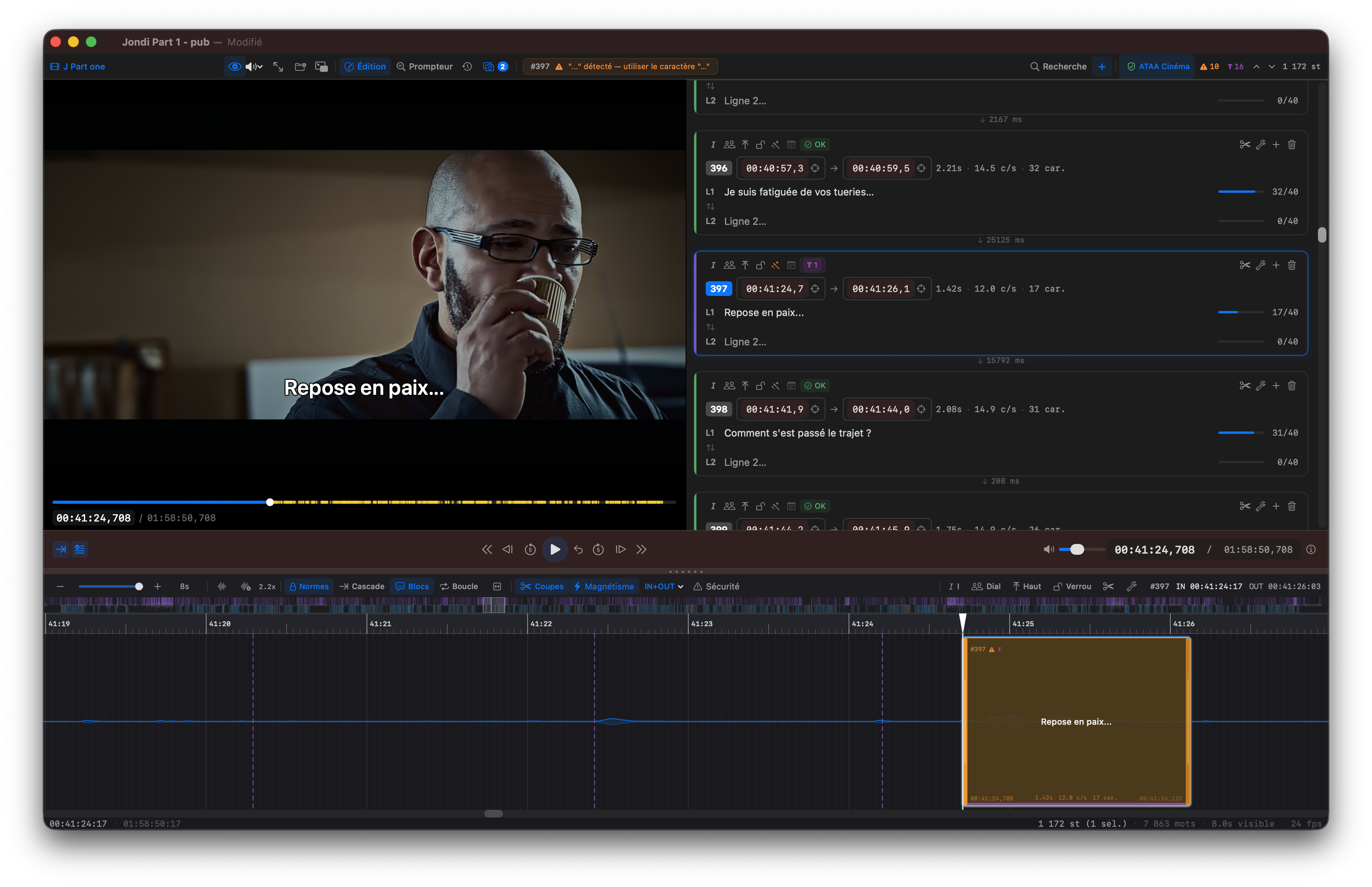Open the IN+OUT dropdown
The width and height of the screenshot is (1372, 887).
pyautogui.click(x=664, y=586)
